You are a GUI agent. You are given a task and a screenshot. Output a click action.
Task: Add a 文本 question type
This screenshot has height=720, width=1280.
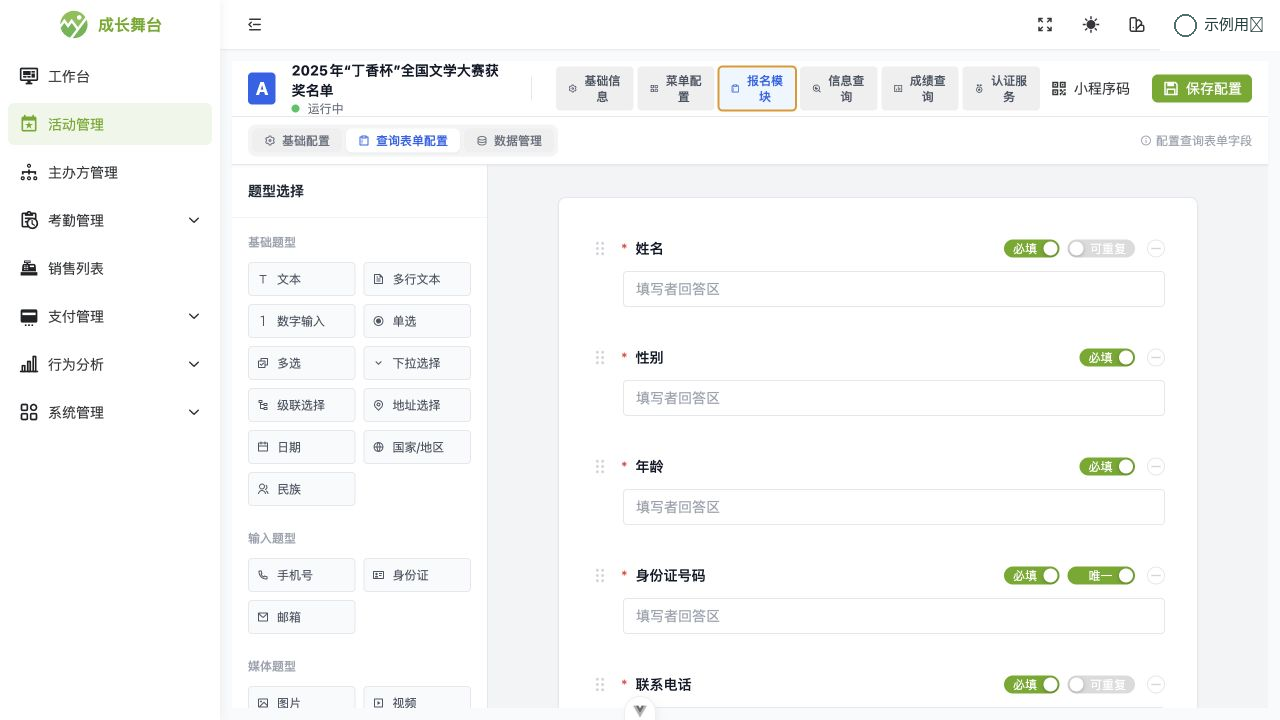pyautogui.click(x=302, y=279)
